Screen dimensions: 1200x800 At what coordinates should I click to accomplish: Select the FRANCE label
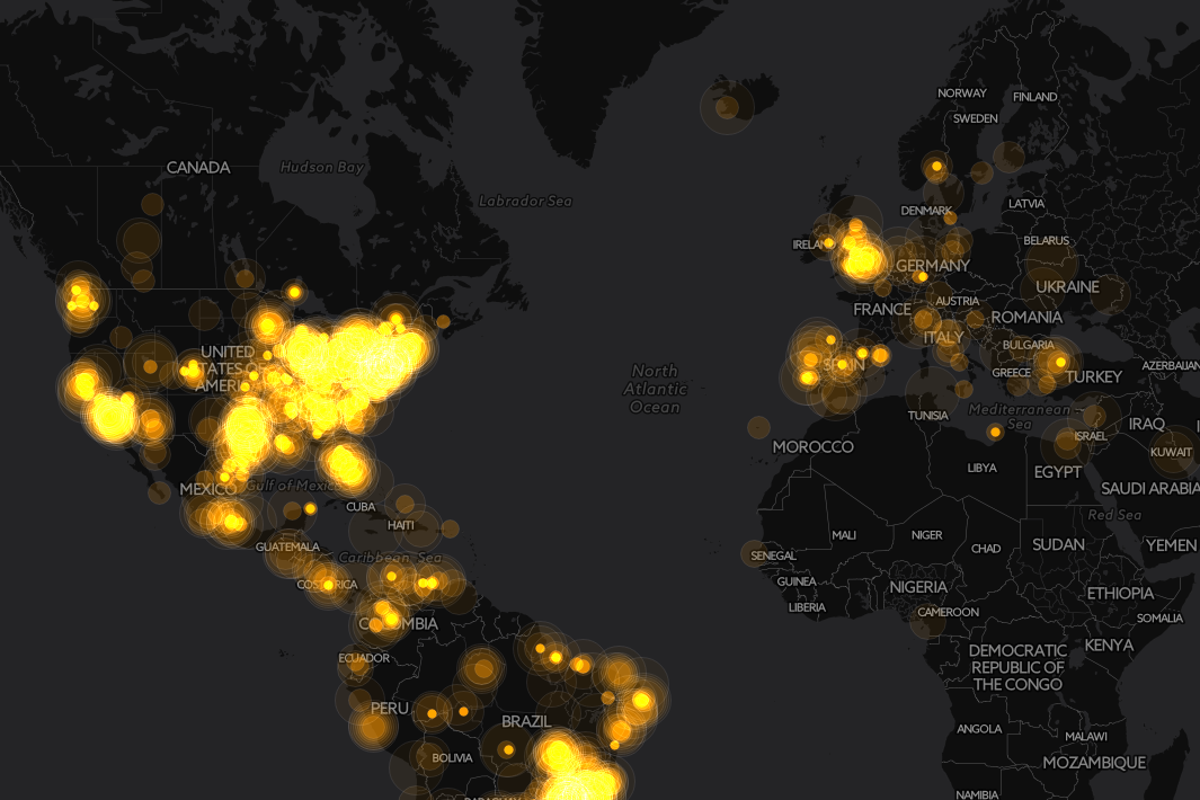pos(882,310)
